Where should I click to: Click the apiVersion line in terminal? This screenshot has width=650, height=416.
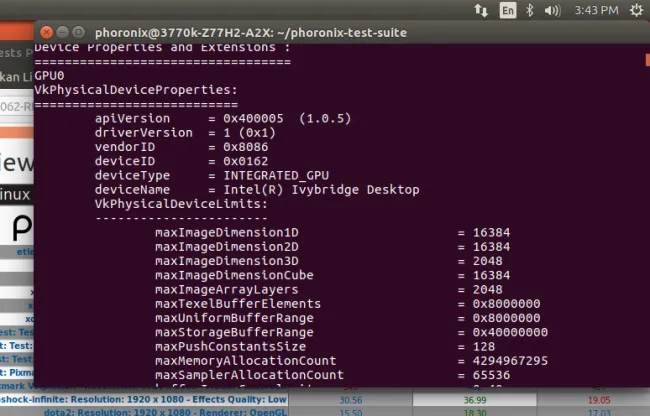[x=203, y=118]
